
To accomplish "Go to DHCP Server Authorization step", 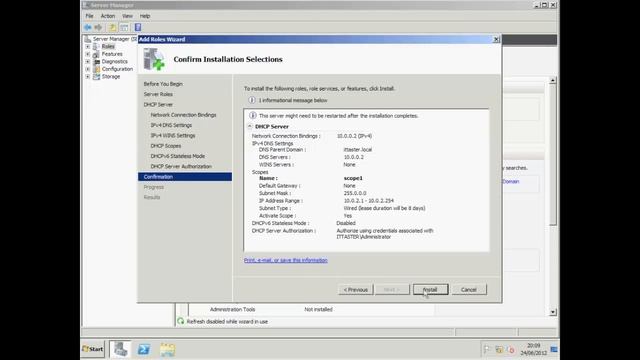I will point(181,167).
